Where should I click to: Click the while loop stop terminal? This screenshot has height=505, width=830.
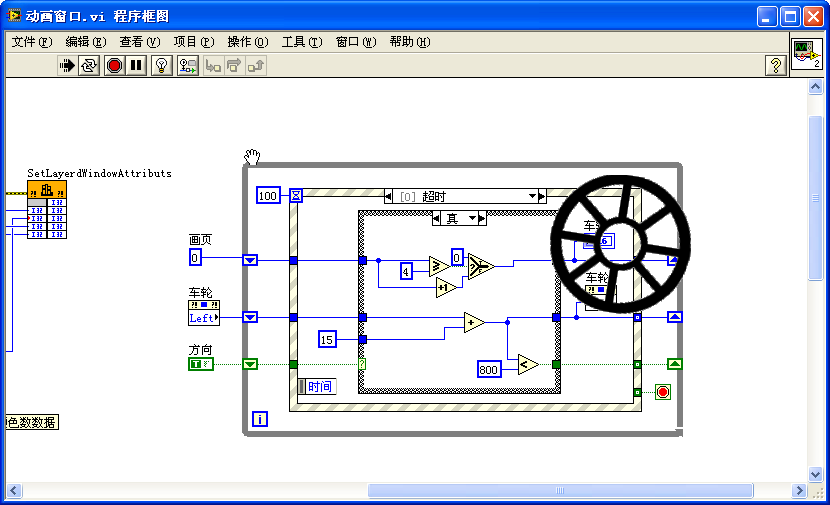[x=662, y=391]
